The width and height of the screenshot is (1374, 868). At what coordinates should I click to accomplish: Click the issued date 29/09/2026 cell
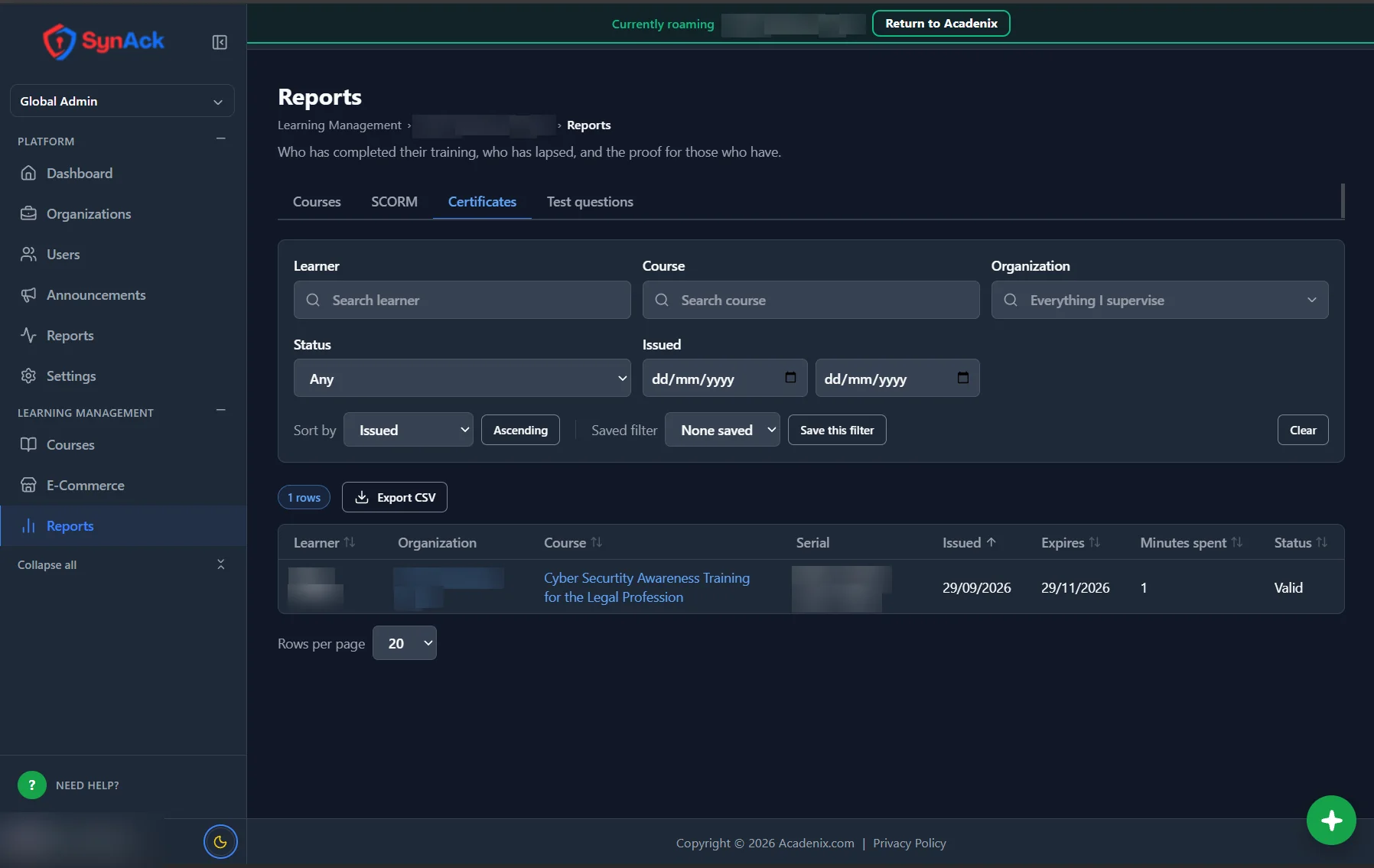(x=976, y=587)
